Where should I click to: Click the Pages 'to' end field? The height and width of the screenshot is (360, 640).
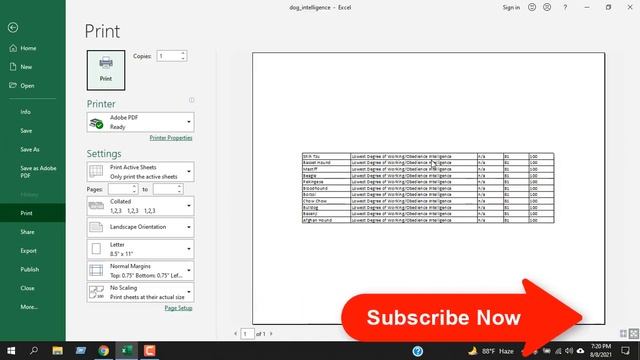[164, 189]
